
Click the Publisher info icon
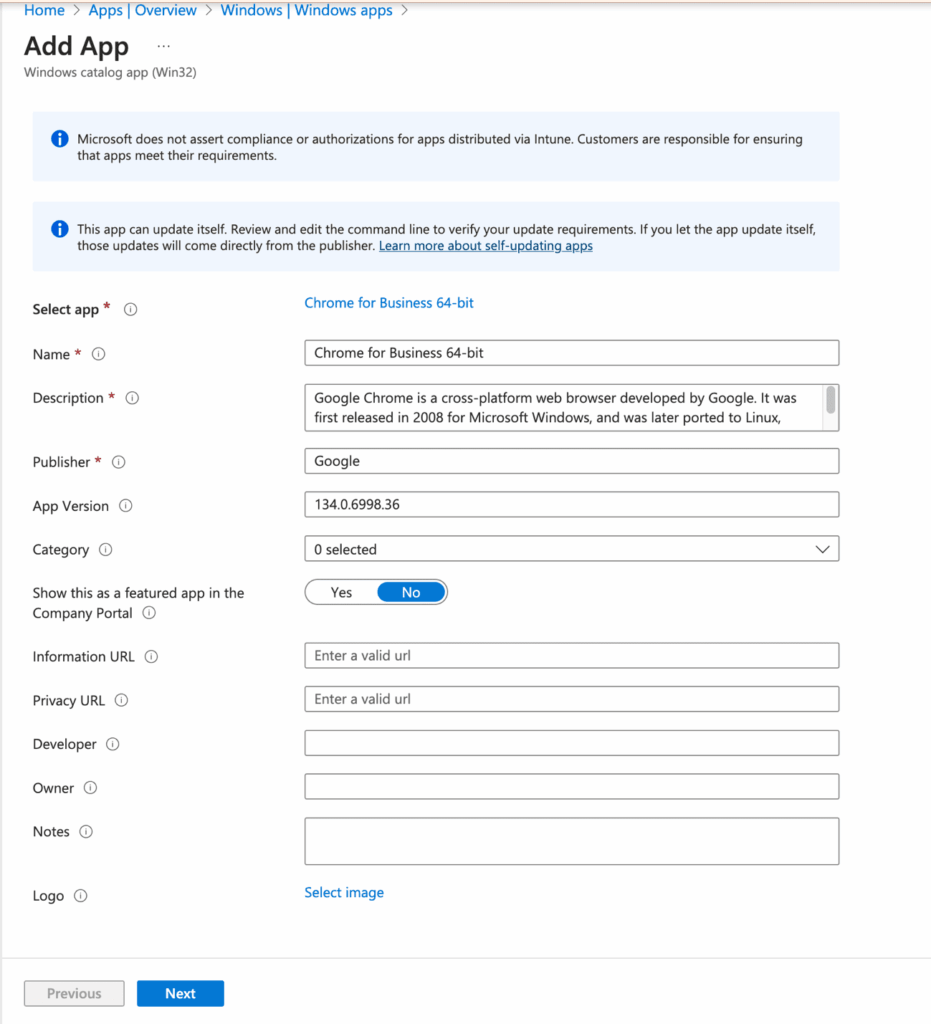(x=119, y=462)
